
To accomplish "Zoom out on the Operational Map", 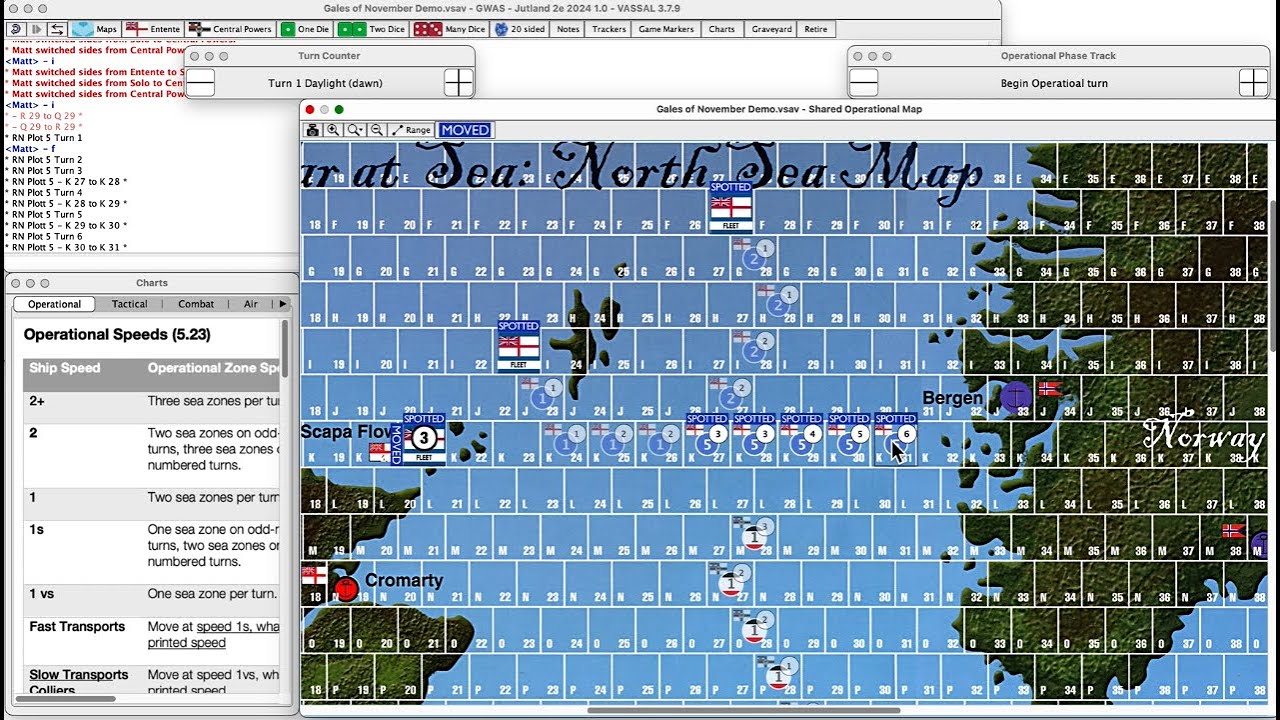I will [x=377, y=130].
